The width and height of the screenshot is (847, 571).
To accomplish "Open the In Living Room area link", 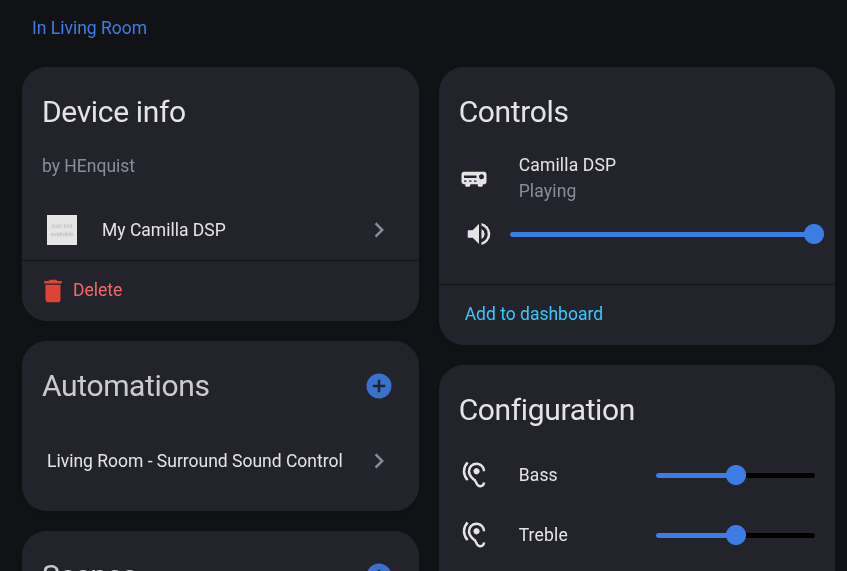I will (89, 28).
